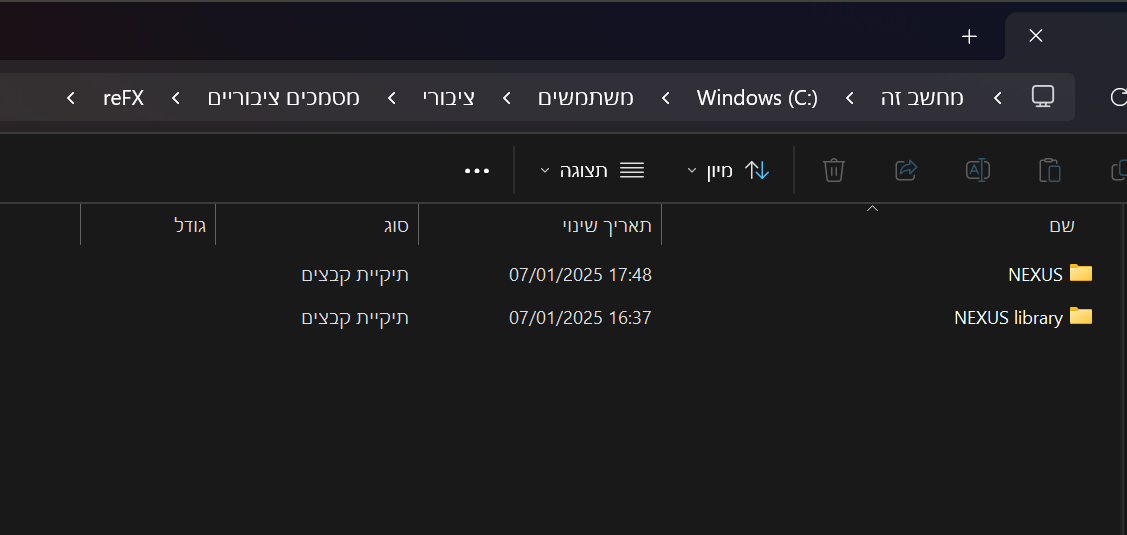Expand the chevron between משתמשים and ציבורי

point(506,98)
